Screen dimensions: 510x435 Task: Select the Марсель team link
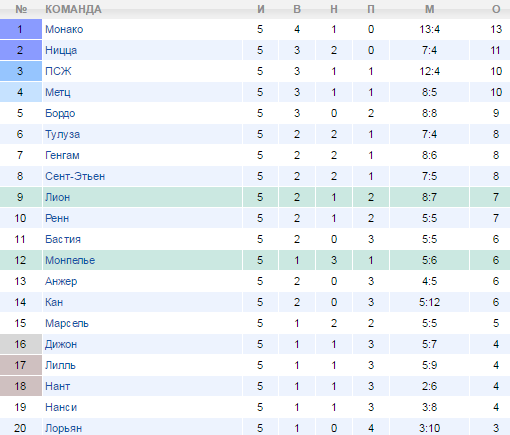(67, 323)
